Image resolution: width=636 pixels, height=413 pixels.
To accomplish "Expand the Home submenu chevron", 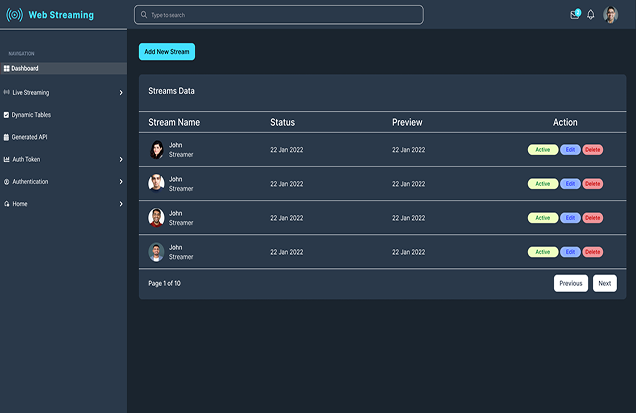I will click(121, 204).
